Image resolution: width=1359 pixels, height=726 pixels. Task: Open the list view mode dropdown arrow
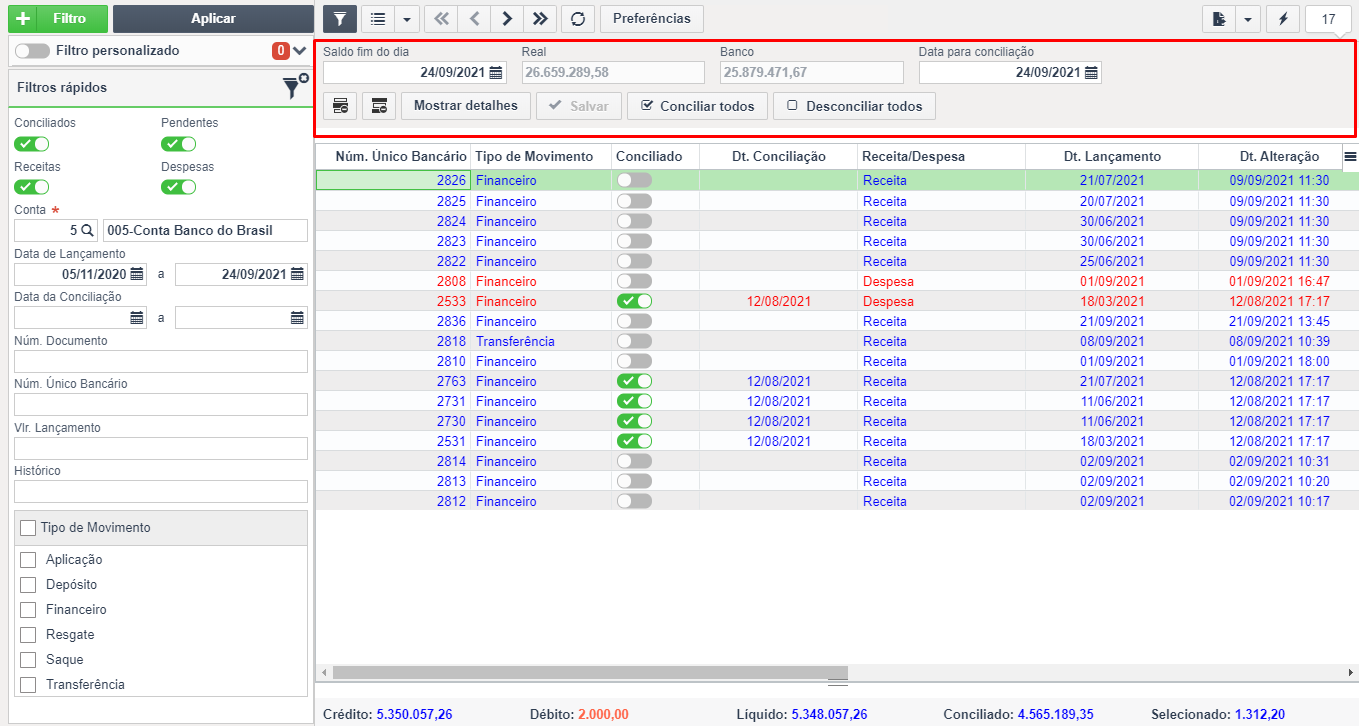pos(406,18)
